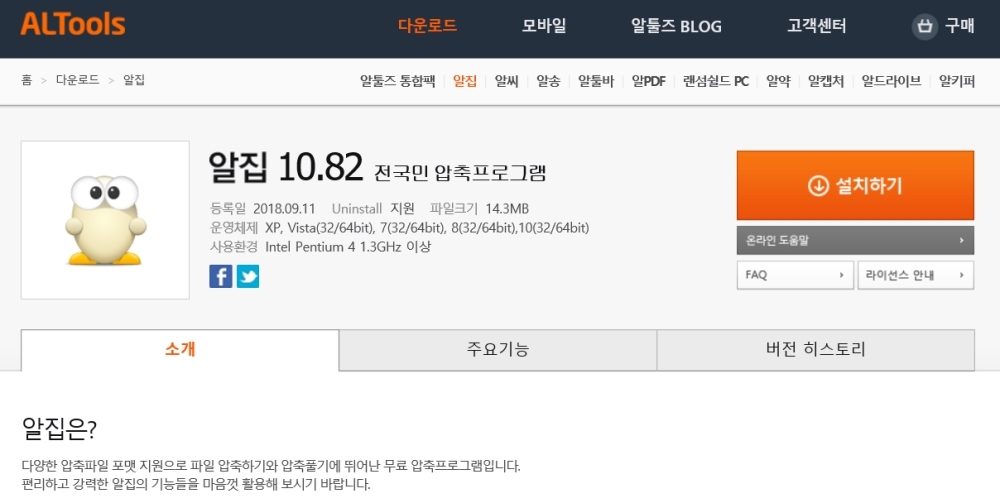Click the 알집 10.82 title text
Viewport: 1000px width, 503px height.
(286, 167)
